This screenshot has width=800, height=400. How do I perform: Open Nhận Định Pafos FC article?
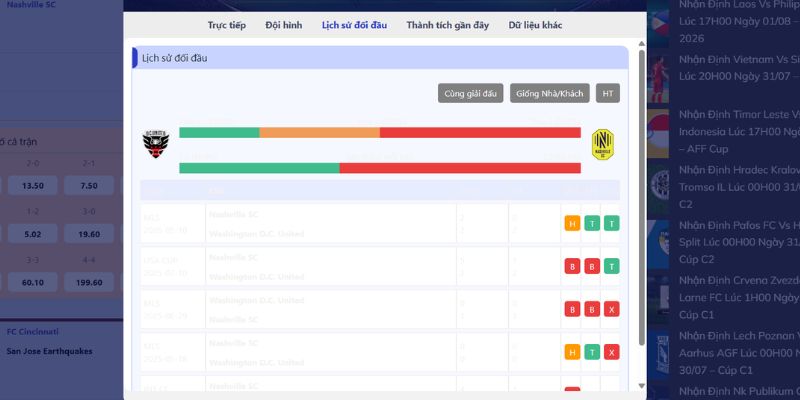(x=739, y=242)
